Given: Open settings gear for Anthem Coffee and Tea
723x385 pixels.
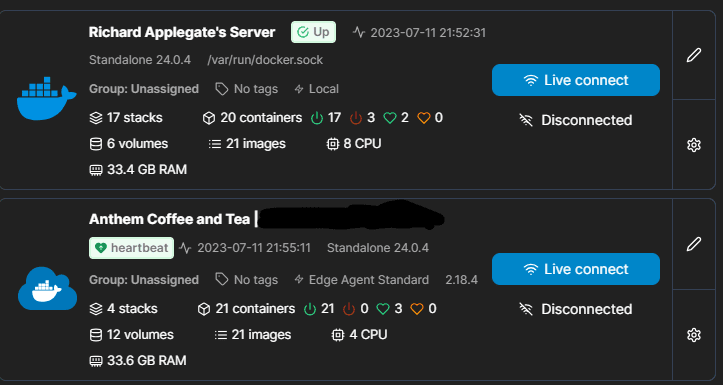Looking at the screenshot, I should pos(693,335).
